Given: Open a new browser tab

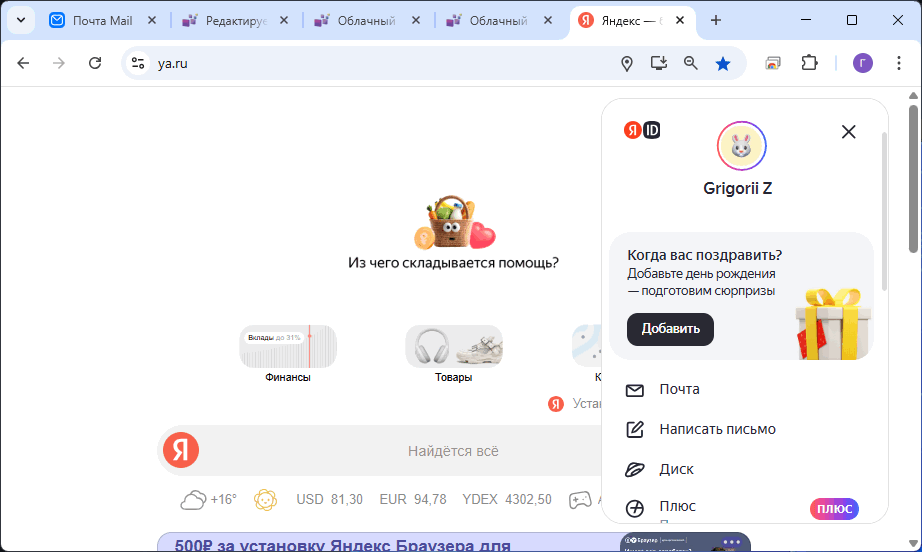Looking at the screenshot, I should pyautogui.click(x=716, y=21).
